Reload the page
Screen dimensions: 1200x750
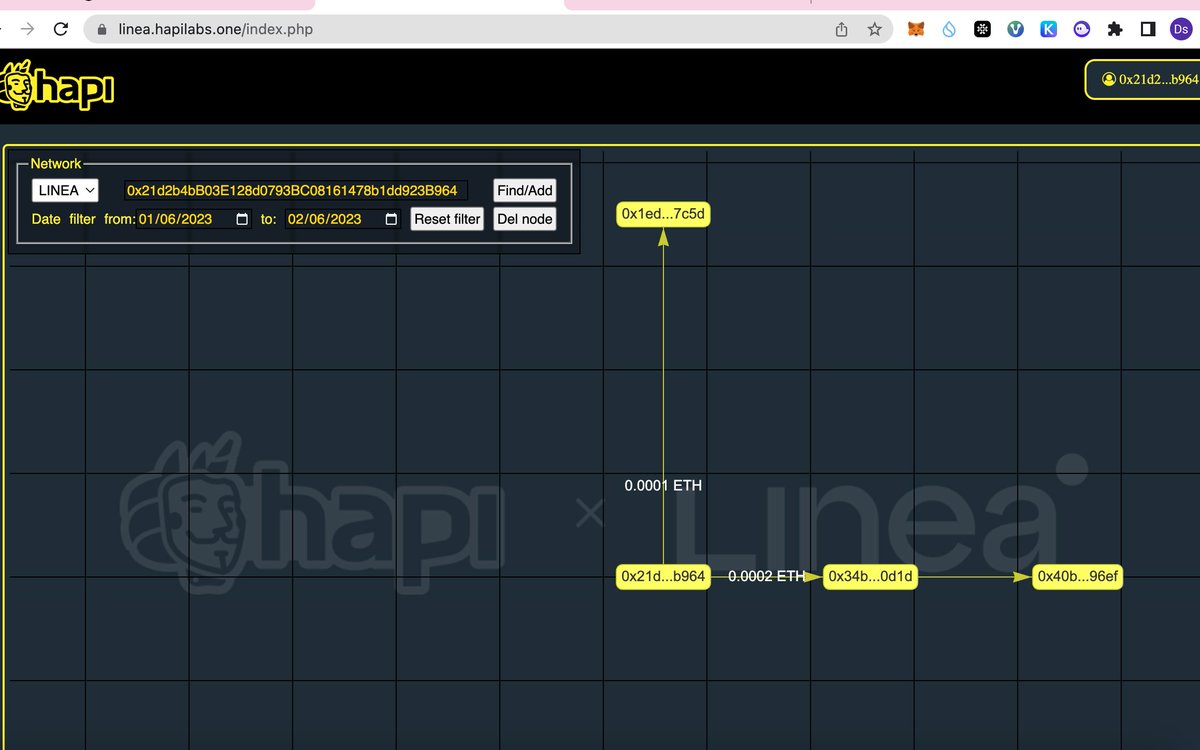[60, 29]
